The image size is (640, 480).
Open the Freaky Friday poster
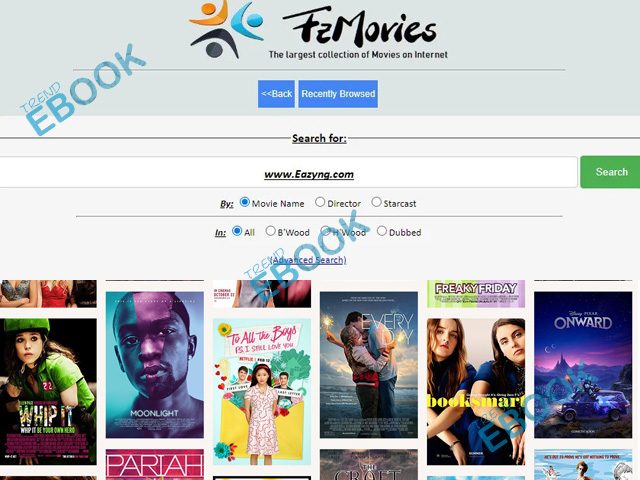click(476, 294)
